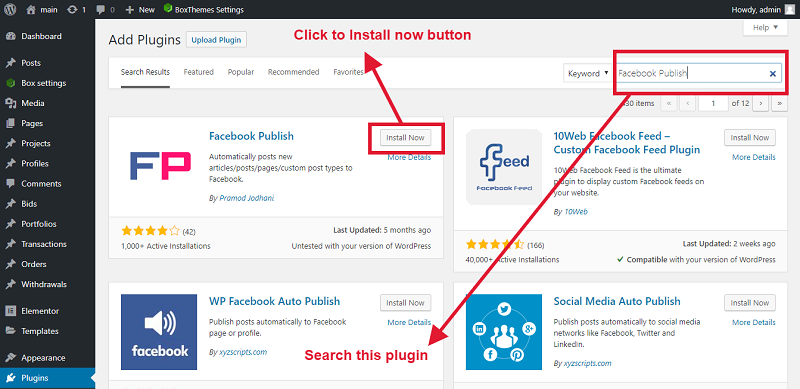Switch to the Popular tab
Viewport: 800px width, 389px height.
coord(241,72)
